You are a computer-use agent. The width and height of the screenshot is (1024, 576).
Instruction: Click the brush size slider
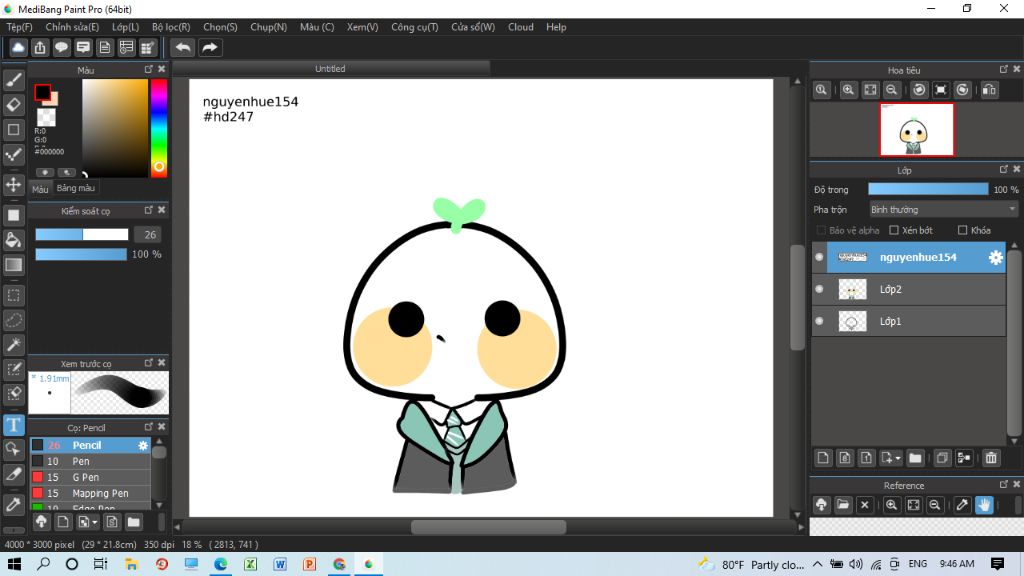tap(82, 234)
